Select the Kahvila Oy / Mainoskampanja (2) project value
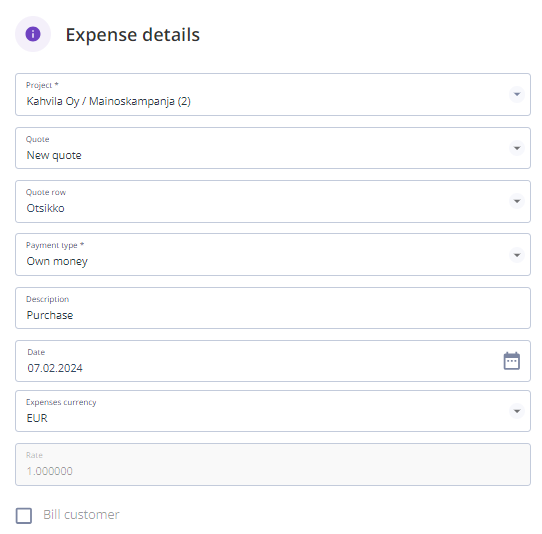The image size is (542, 534). 109,101
